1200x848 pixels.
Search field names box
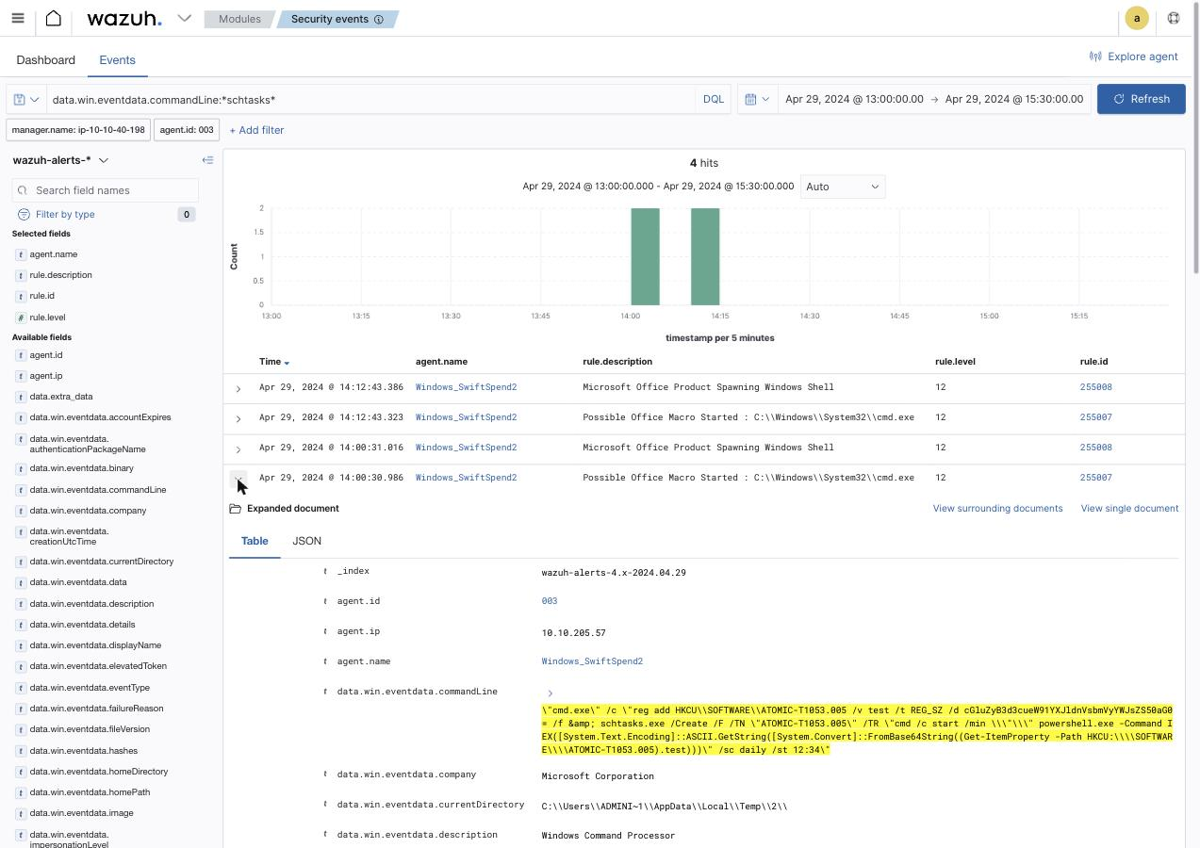[105, 190]
